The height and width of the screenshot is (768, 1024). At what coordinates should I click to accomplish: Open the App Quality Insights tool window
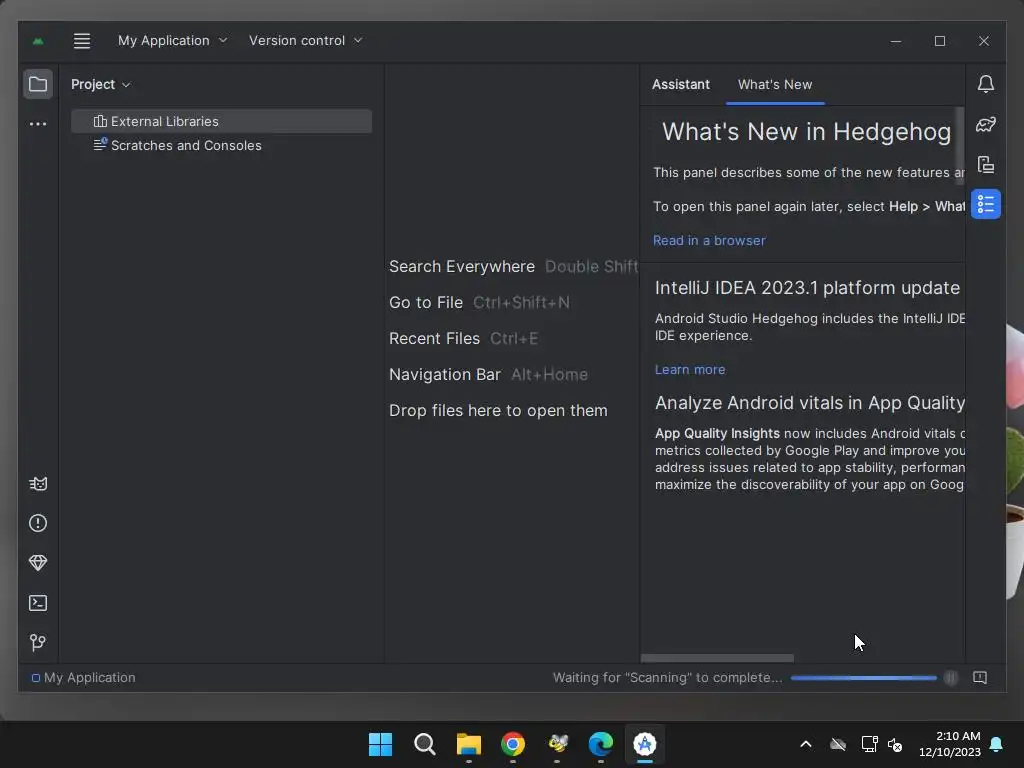coord(38,563)
